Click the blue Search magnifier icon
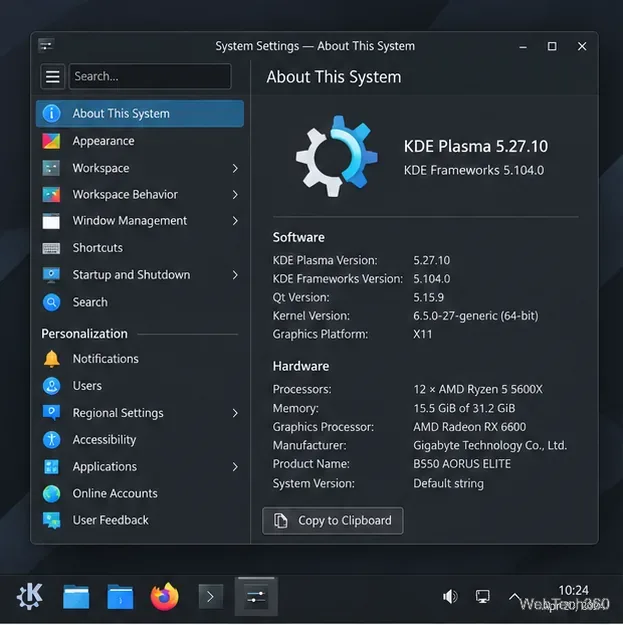 point(51,302)
